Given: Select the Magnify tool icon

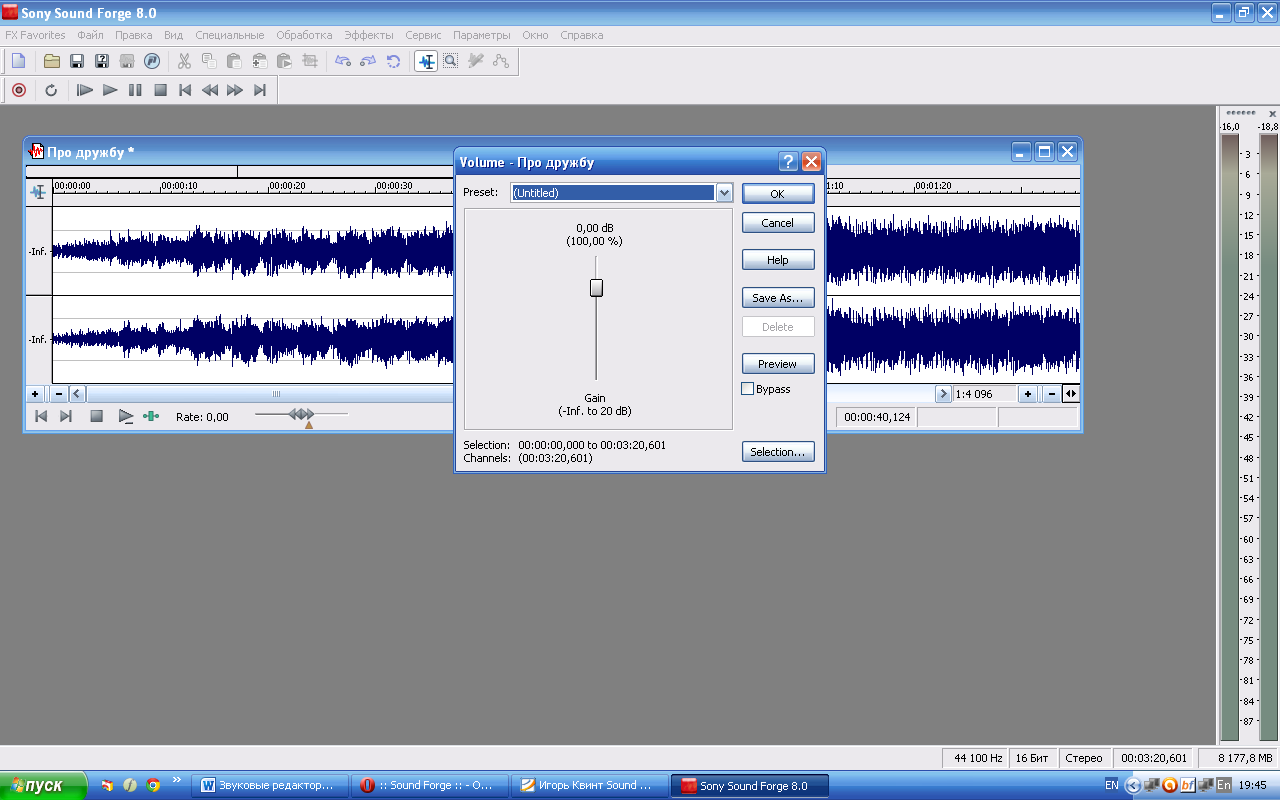Looking at the screenshot, I should click(451, 61).
